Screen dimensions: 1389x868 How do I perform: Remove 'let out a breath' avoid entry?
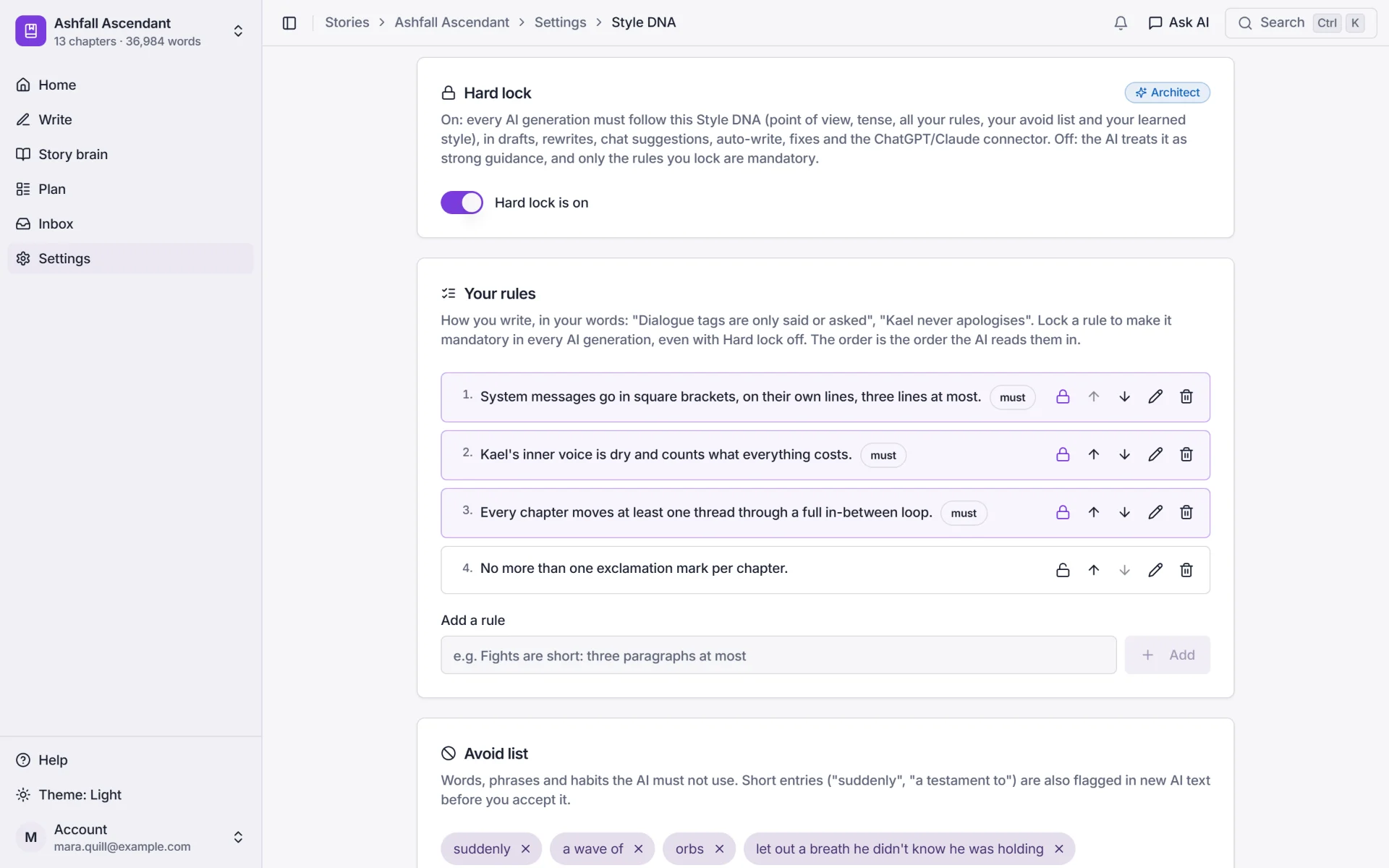pyautogui.click(x=1059, y=849)
